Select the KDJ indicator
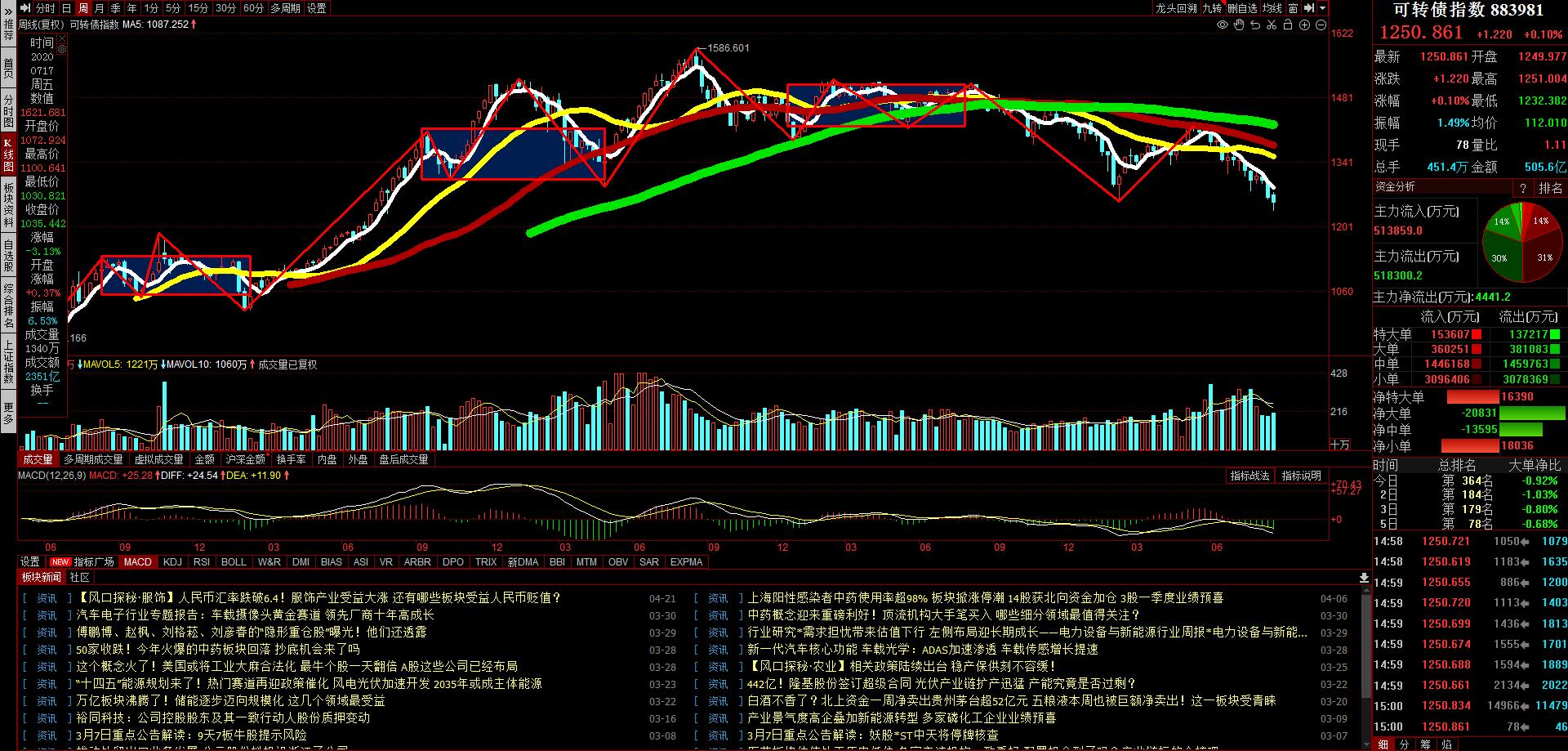 [172, 562]
